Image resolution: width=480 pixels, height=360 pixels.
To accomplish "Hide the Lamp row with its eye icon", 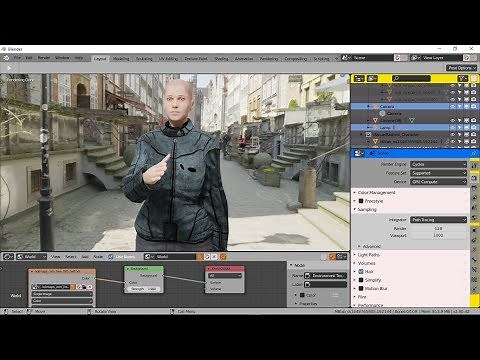I will (x=453, y=128).
